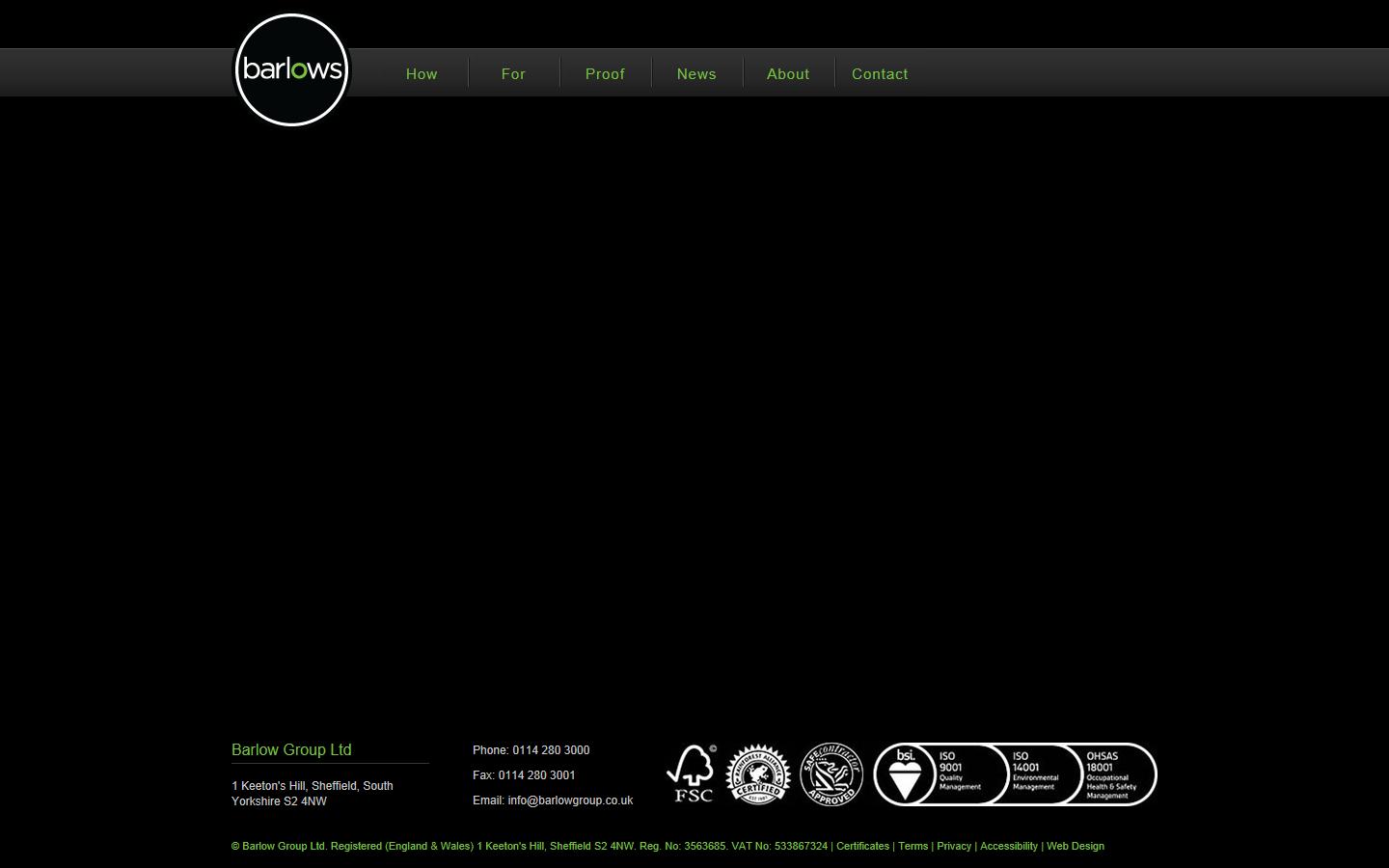Click the Safe Contractor Approved badge
This screenshot has width=1389, height=868.
point(831,773)
